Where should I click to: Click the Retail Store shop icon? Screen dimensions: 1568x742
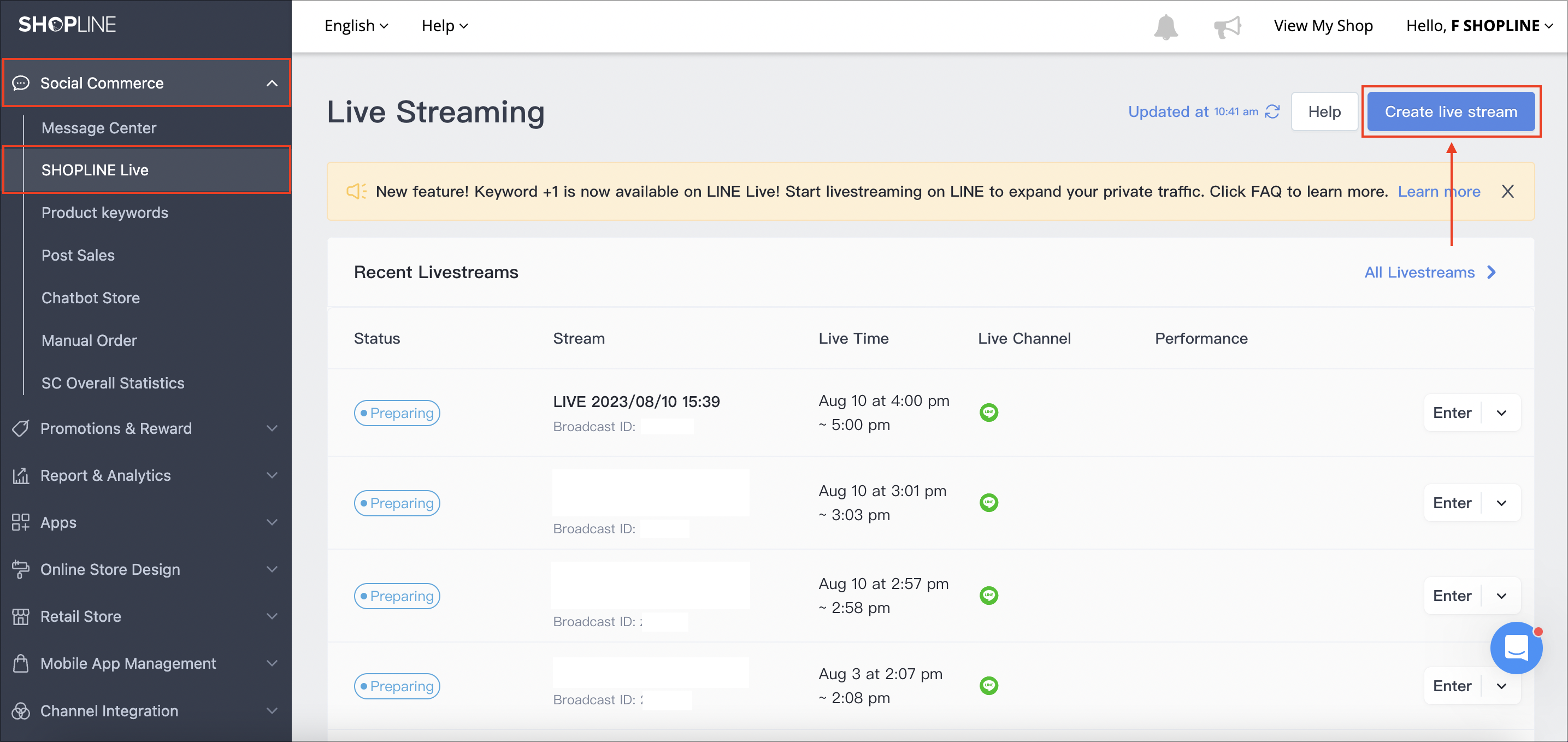coord(21,616)
